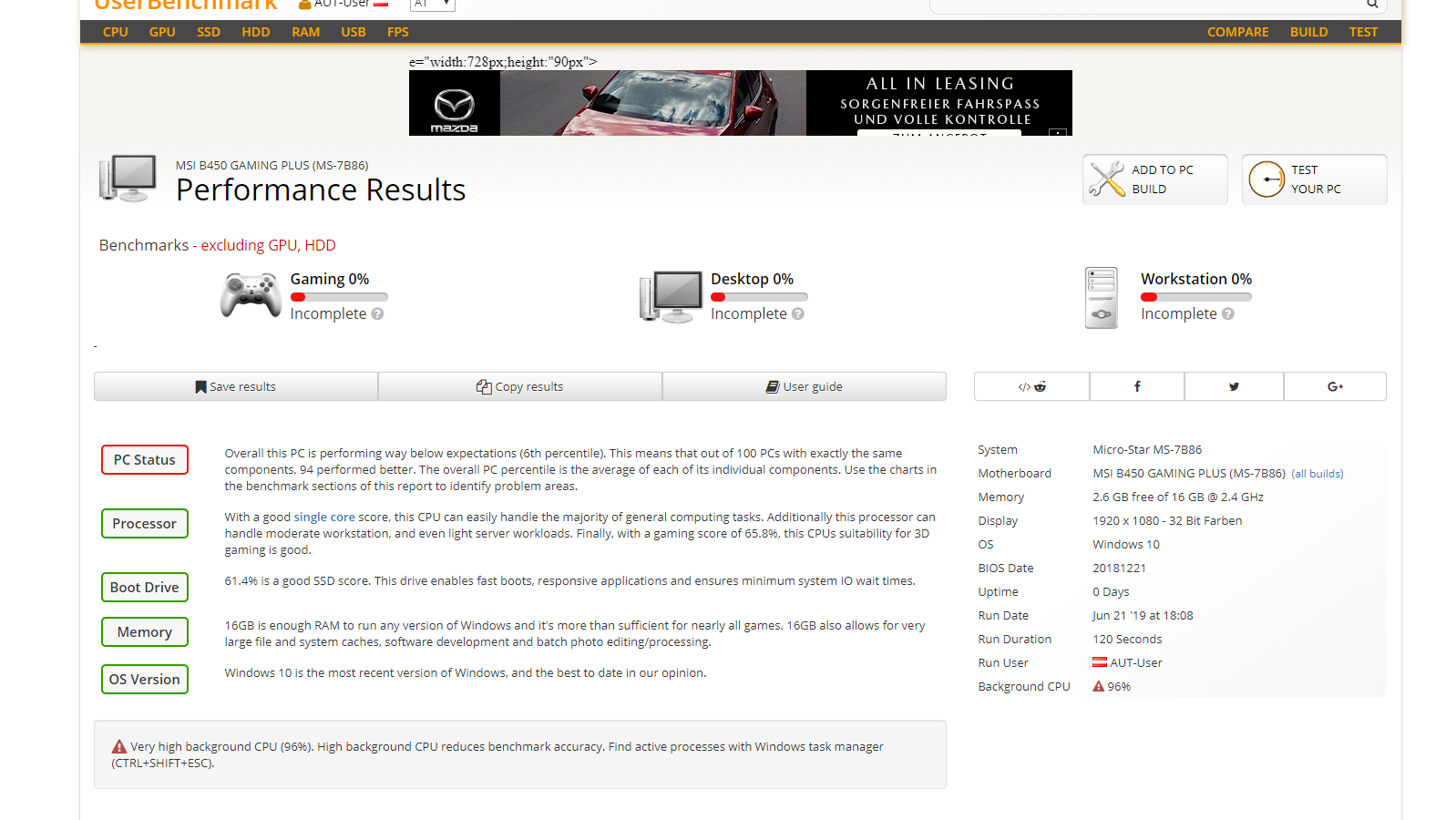Click the Gaming Incomplete help icon
The image size is (1456, 820).
pyautogui.click(x=377, y=313)
